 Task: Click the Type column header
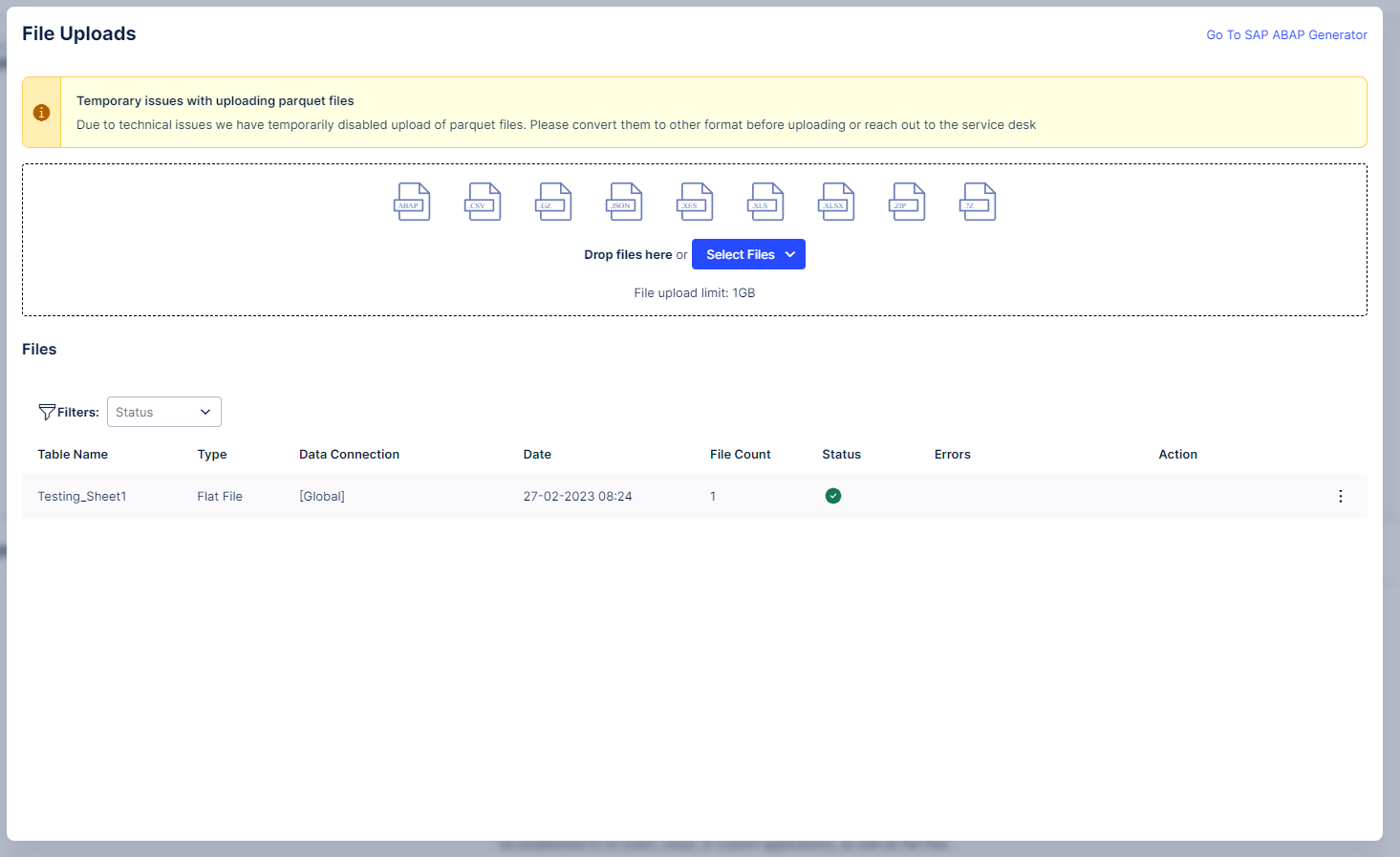coord(212,455)
